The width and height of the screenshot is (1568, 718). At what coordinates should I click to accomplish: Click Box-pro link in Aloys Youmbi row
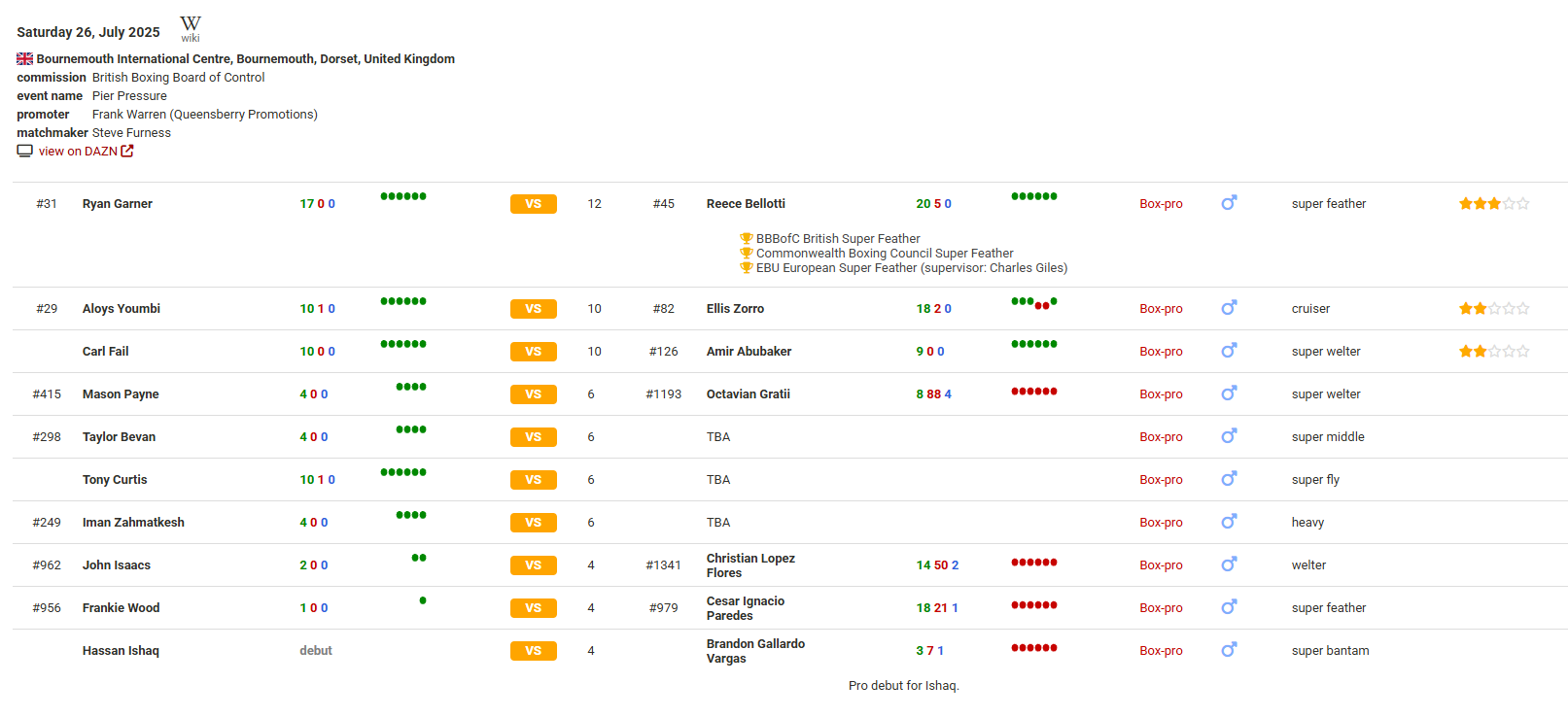click(1161, 309)
